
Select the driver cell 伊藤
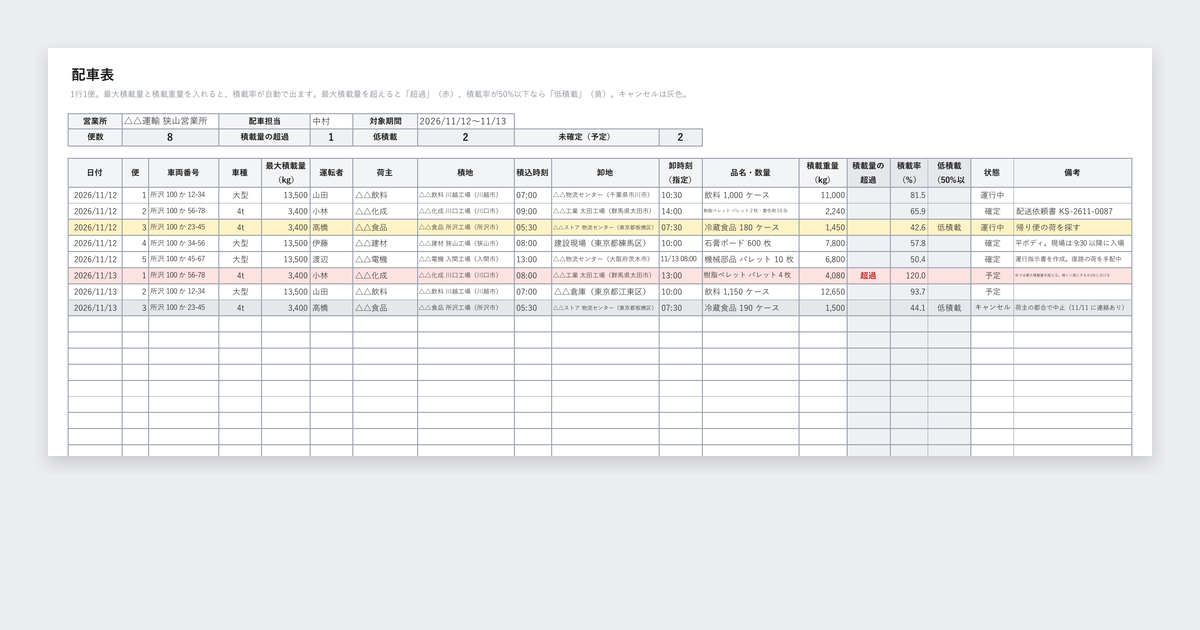pyautogui.click(x=331, y=244)
